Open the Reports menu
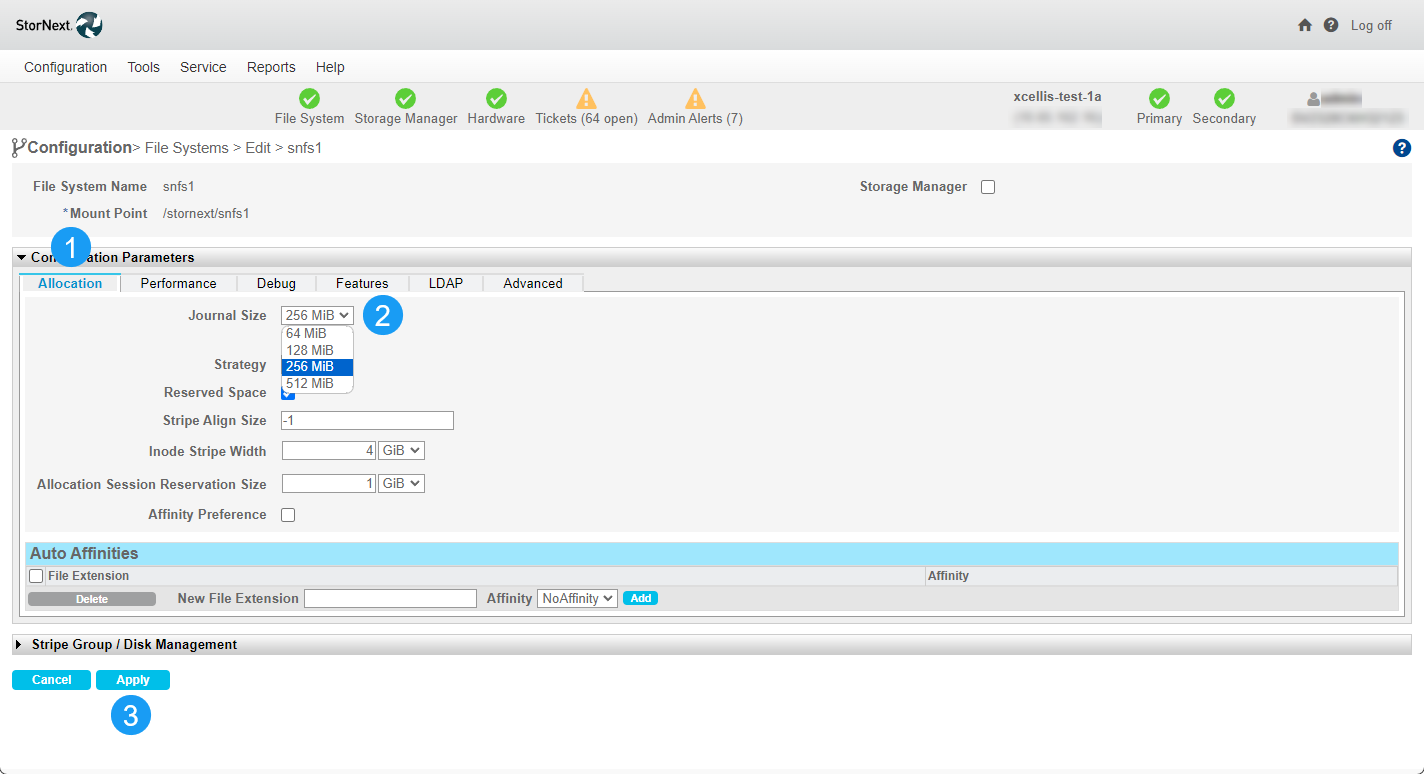Image resolution: width=1424 pixels, height=774 pixels. click(271, 67)
